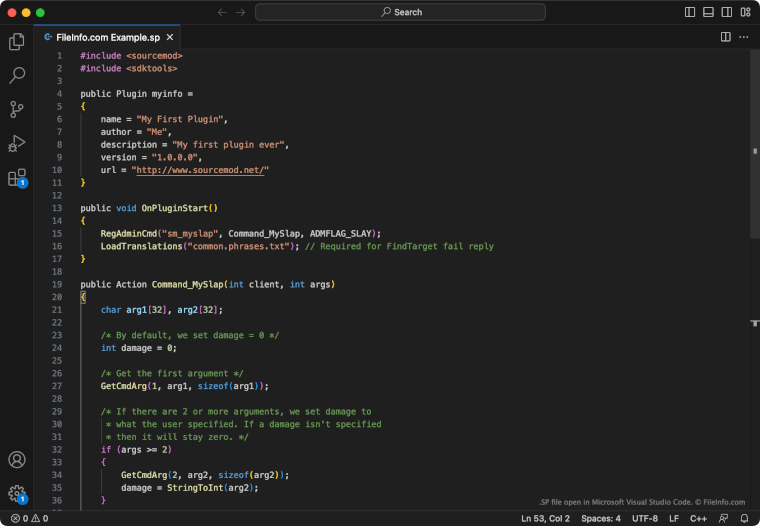Viewport: 760px width, 526px height.
Task: Open the Manage gear settings icon
Action: tap(17, 493)
